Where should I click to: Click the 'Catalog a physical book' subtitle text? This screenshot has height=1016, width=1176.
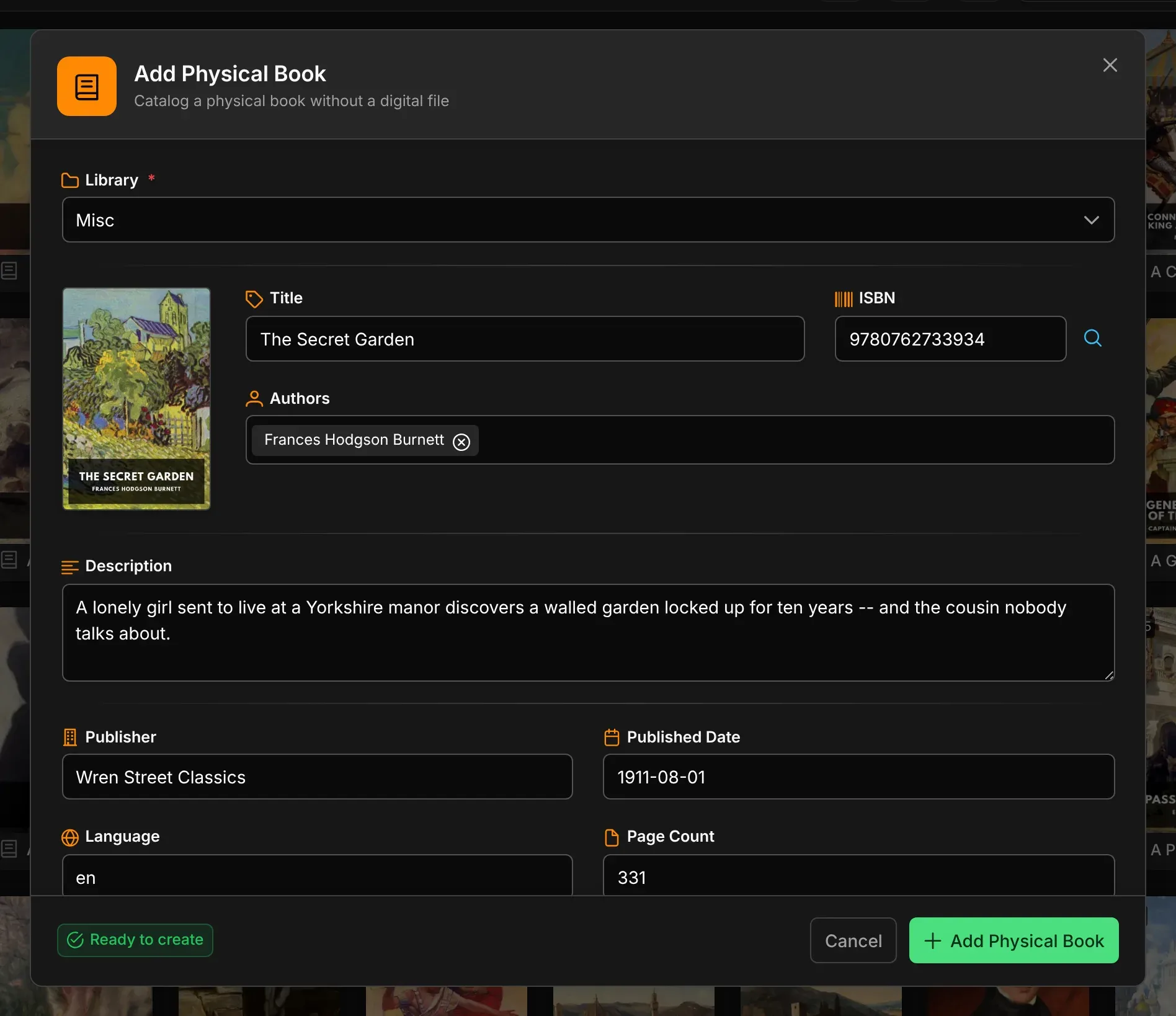click(x=292, y=101)
